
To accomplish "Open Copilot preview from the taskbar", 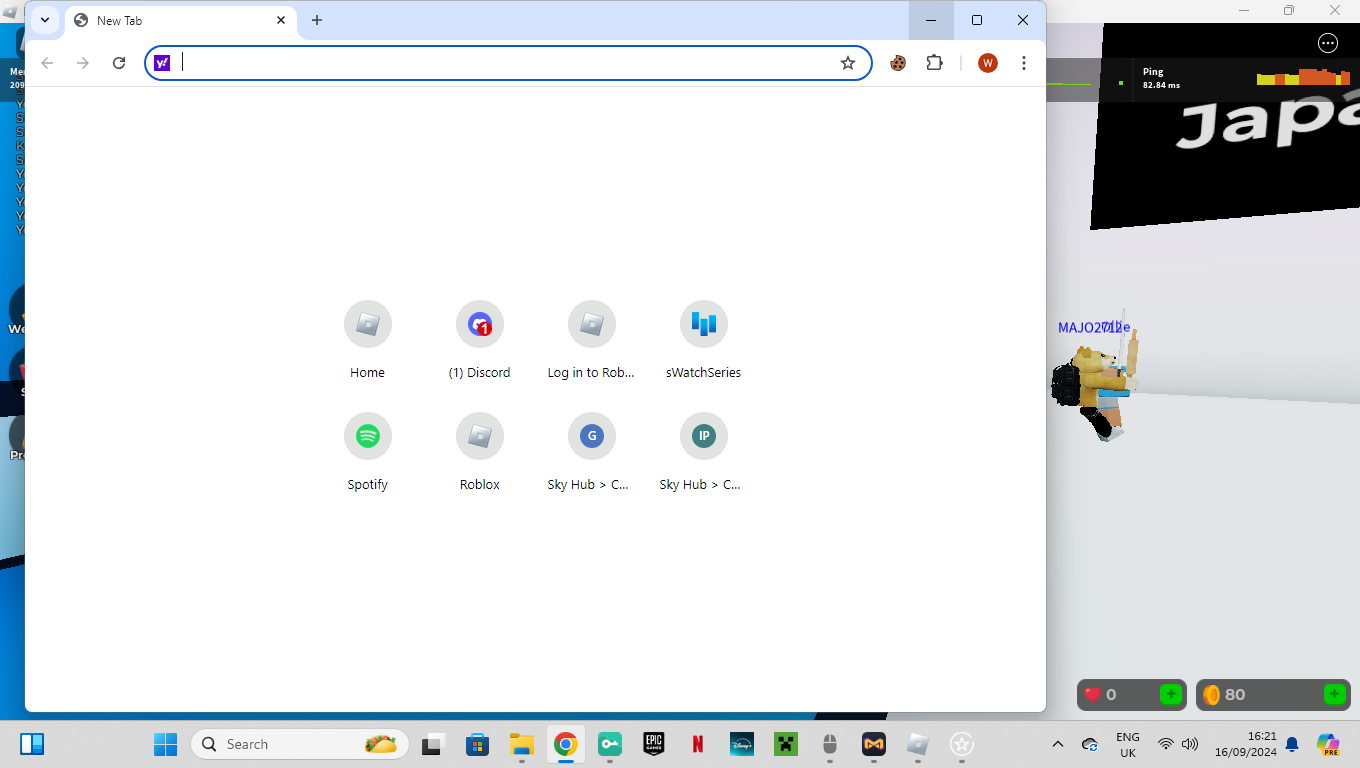I will (x=1328, y=744).
